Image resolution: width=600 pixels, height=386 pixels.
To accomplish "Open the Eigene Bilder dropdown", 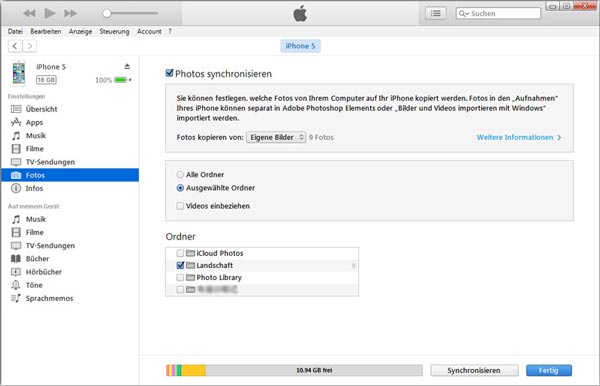I will [x=276, y=137].
